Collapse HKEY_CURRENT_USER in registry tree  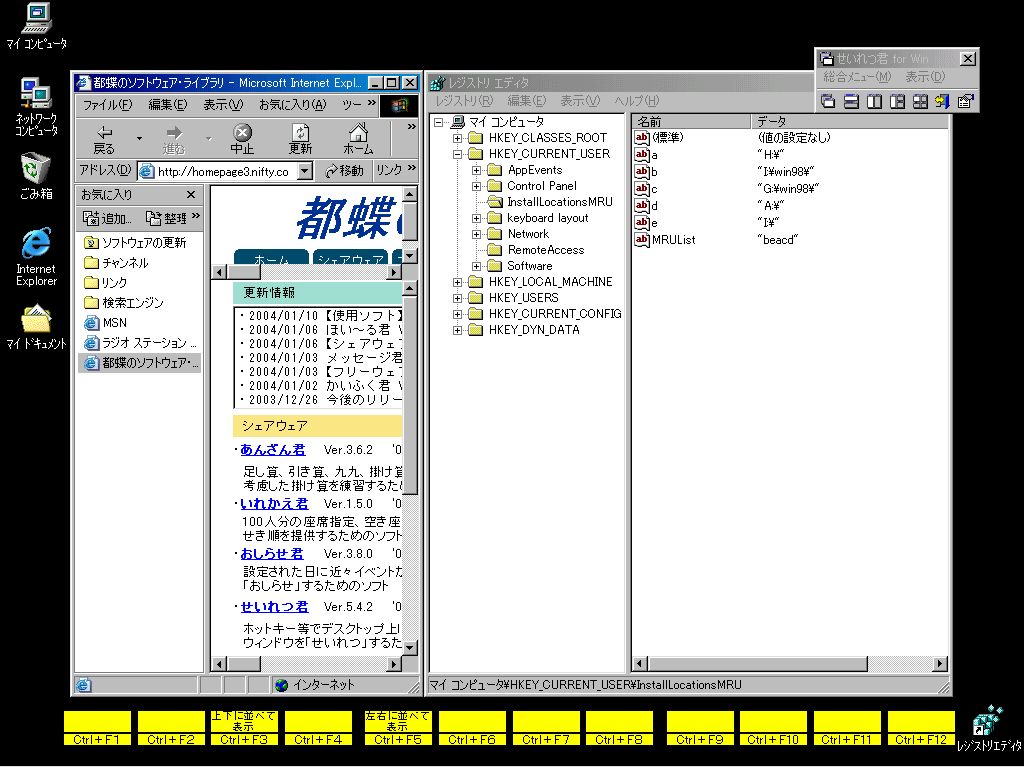(458, 154)
